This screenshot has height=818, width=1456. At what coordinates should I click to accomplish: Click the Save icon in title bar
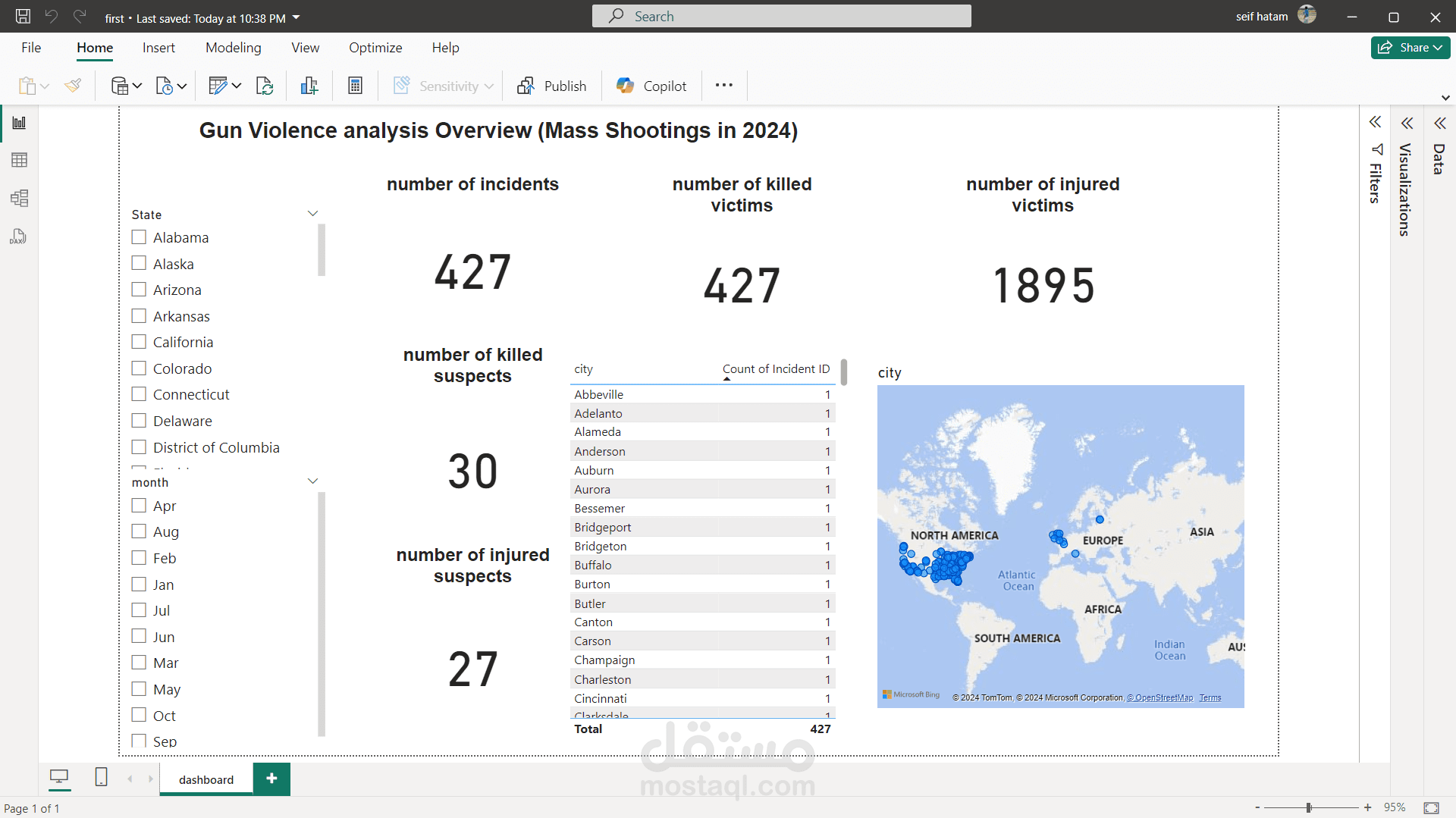click(x=23, y=17)
